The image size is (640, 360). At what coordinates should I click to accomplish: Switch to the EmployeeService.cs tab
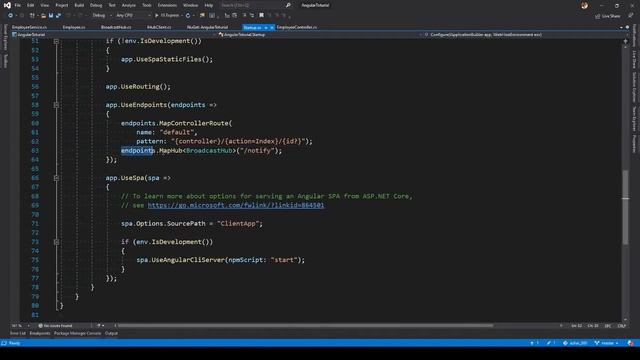coord(29,27)
